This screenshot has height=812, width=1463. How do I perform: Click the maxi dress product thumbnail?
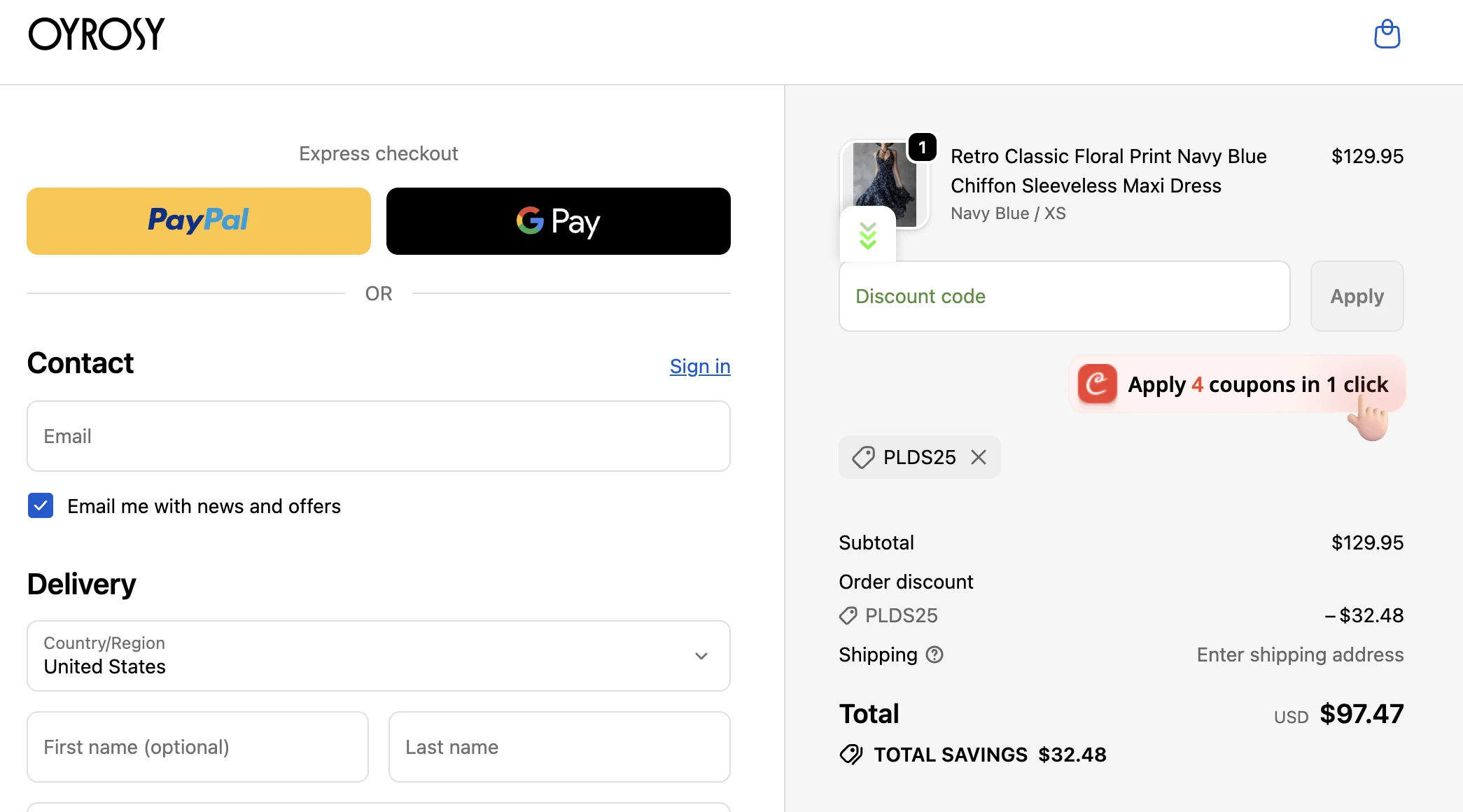(884, 184)
